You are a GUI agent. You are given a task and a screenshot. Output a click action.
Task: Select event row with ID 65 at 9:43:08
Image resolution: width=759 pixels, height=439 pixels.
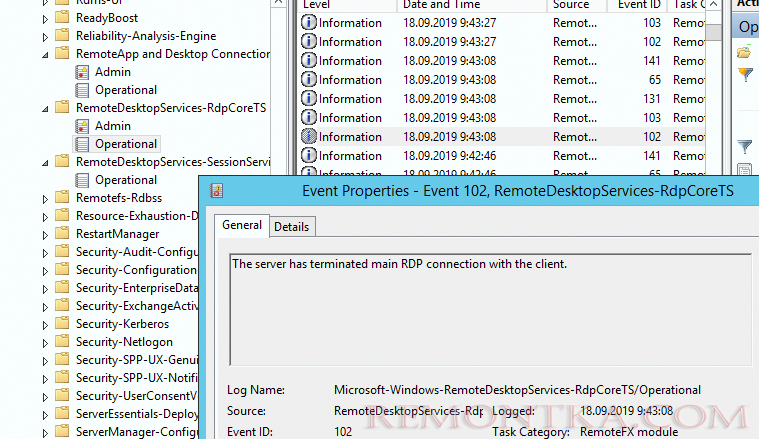pyautogui.click(x=502, y=80)
